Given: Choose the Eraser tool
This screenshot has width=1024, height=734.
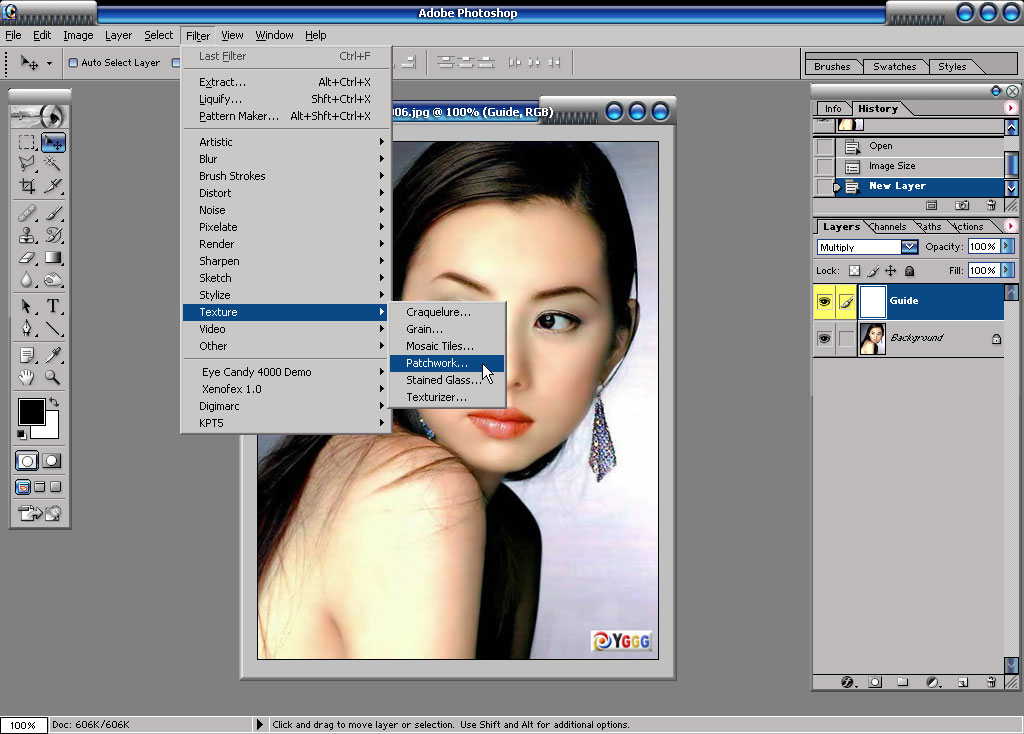Looking at the screenshot, I should click(x=27, y=258).
